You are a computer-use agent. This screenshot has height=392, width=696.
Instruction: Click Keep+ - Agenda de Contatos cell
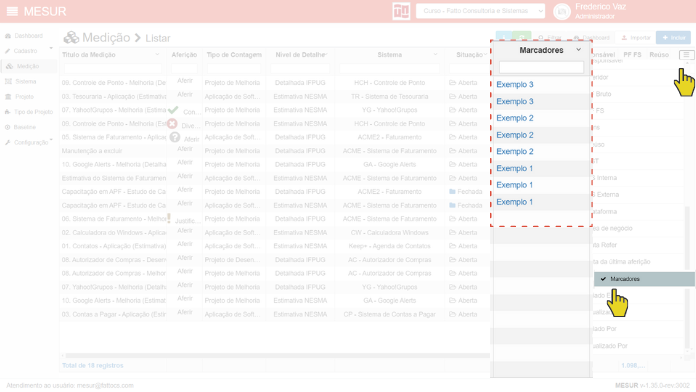[x=389, y=246]
